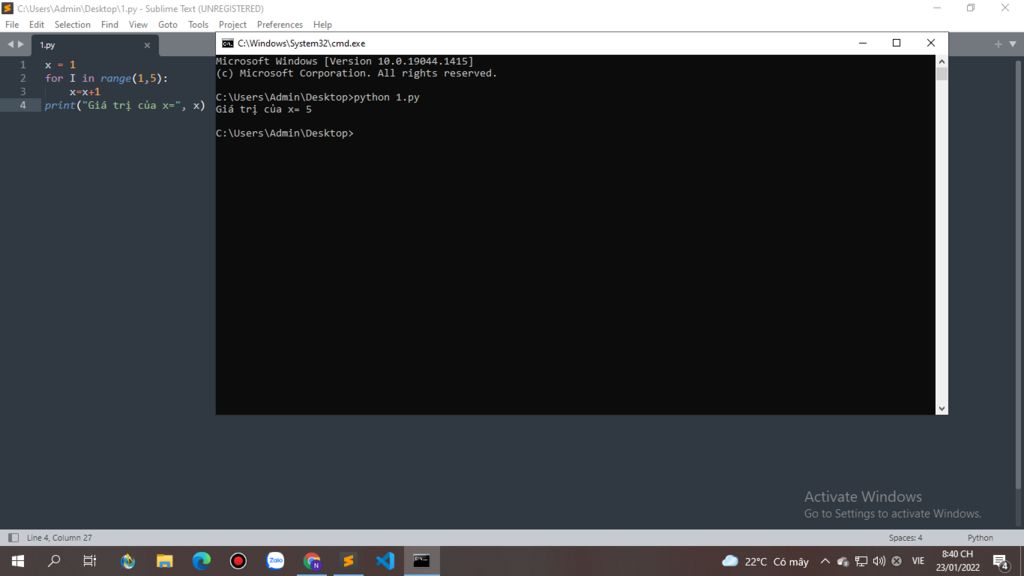
Task: Open clock and calendar 8:40 CH
Action: (957, 561)
